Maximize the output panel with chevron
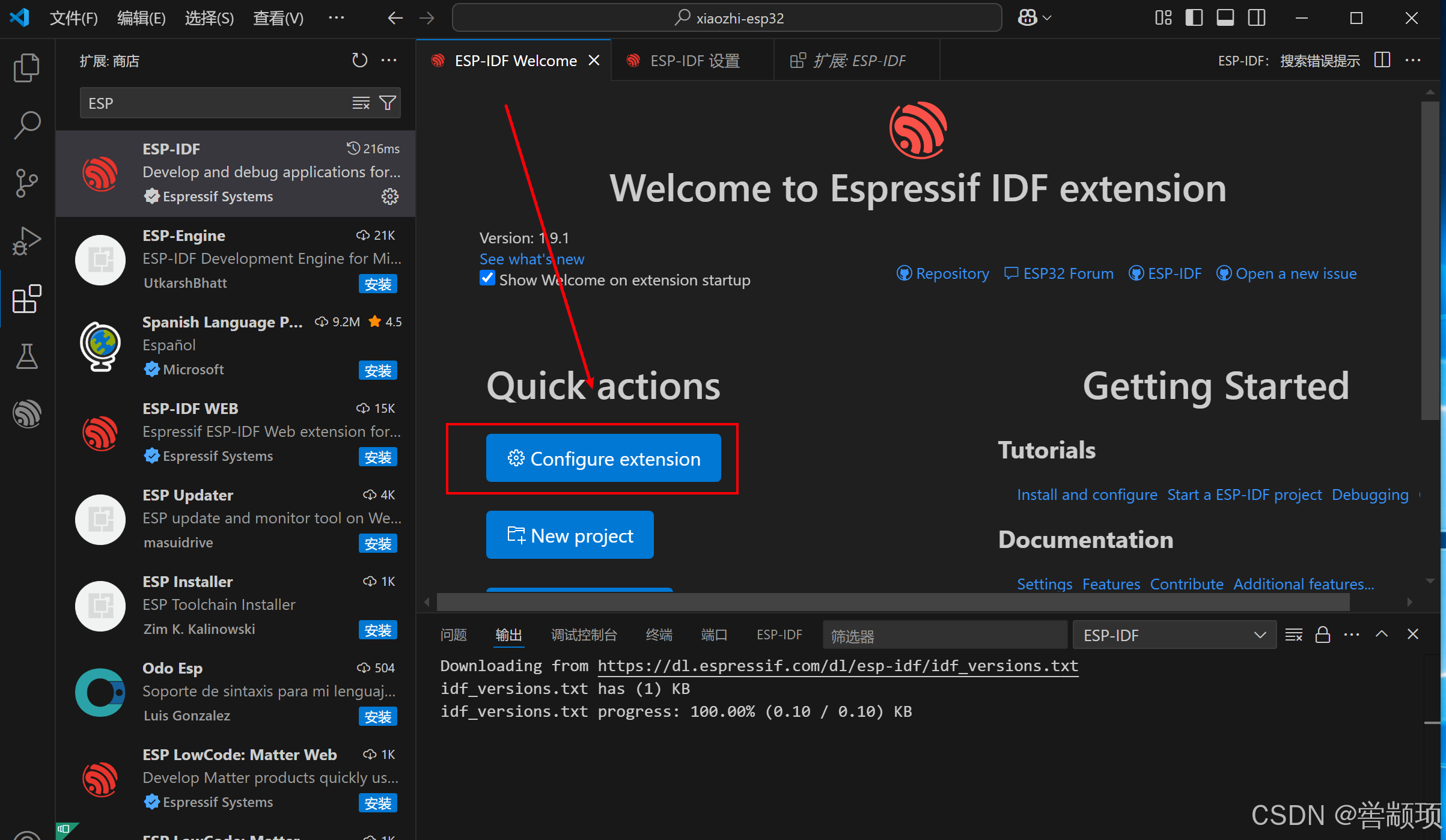 pyautogui.click(x=1382, y=635)
